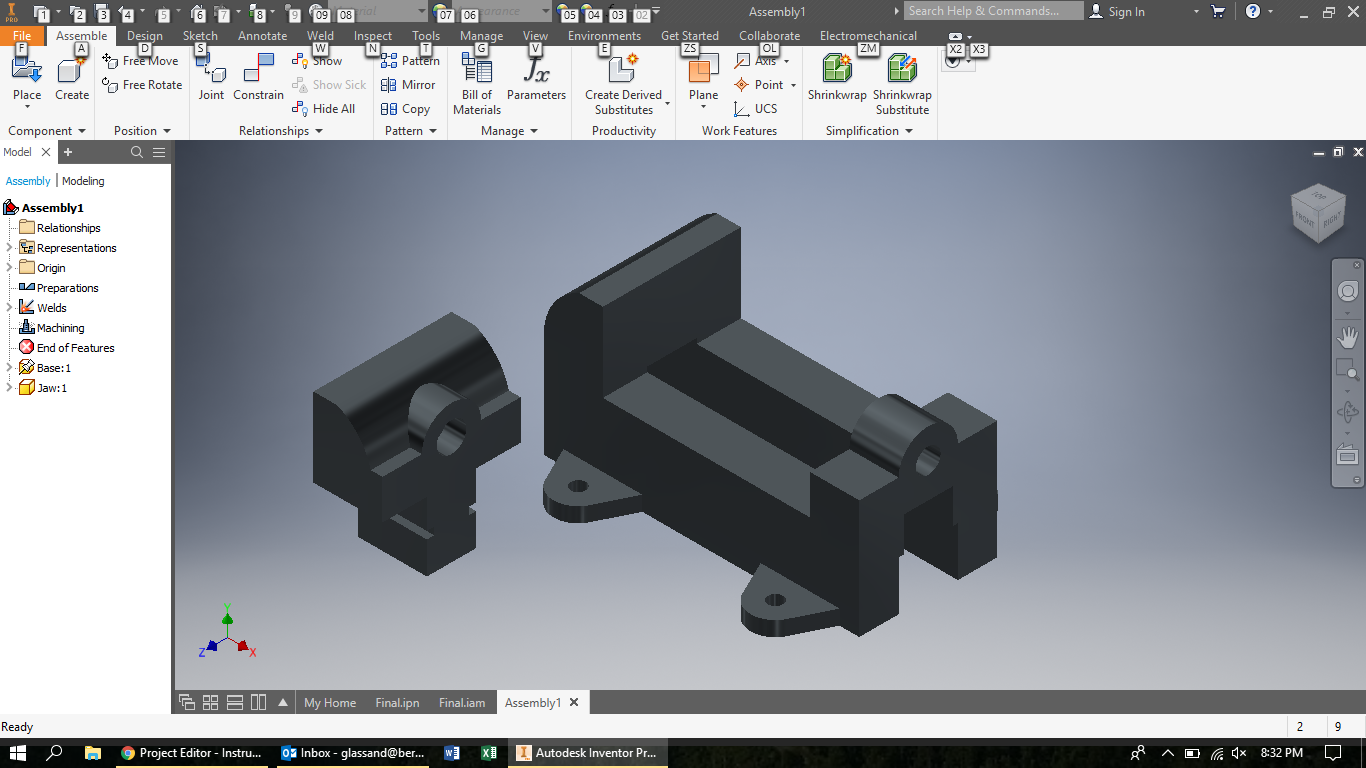Select the Pan hand tool
Image resolution: width=1366 pixels, height=768 pixels.
click(x=1347, y=336)
